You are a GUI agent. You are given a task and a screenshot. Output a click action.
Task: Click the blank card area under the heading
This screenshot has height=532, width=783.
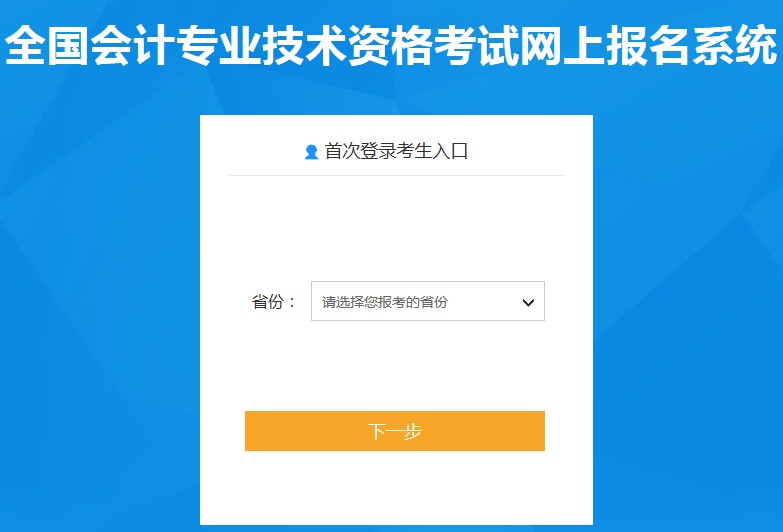396,228
